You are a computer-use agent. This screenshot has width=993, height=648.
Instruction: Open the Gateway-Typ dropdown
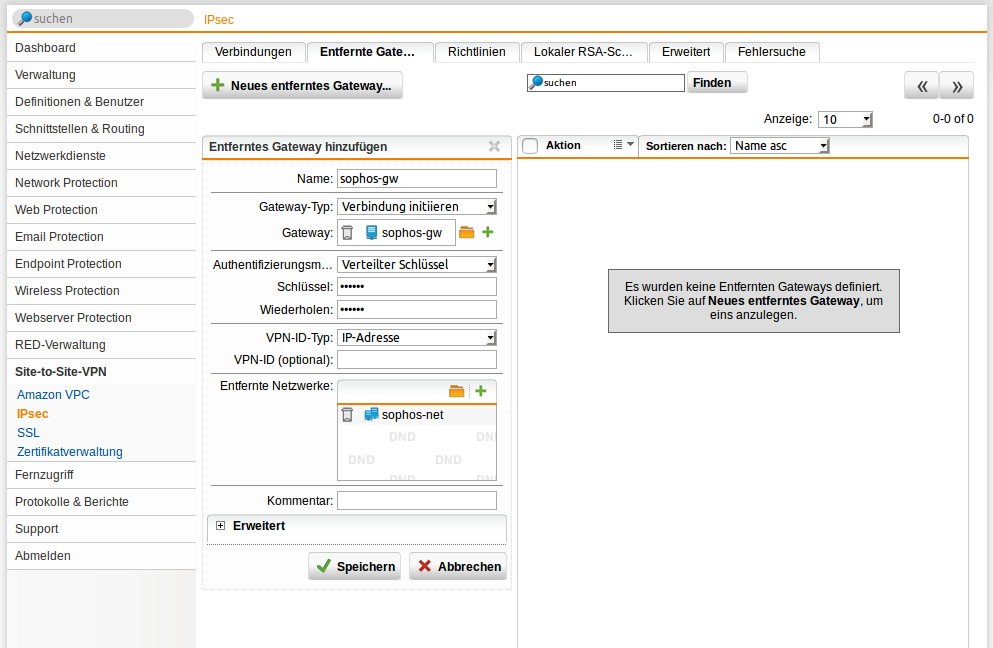(x=417, y=208)
